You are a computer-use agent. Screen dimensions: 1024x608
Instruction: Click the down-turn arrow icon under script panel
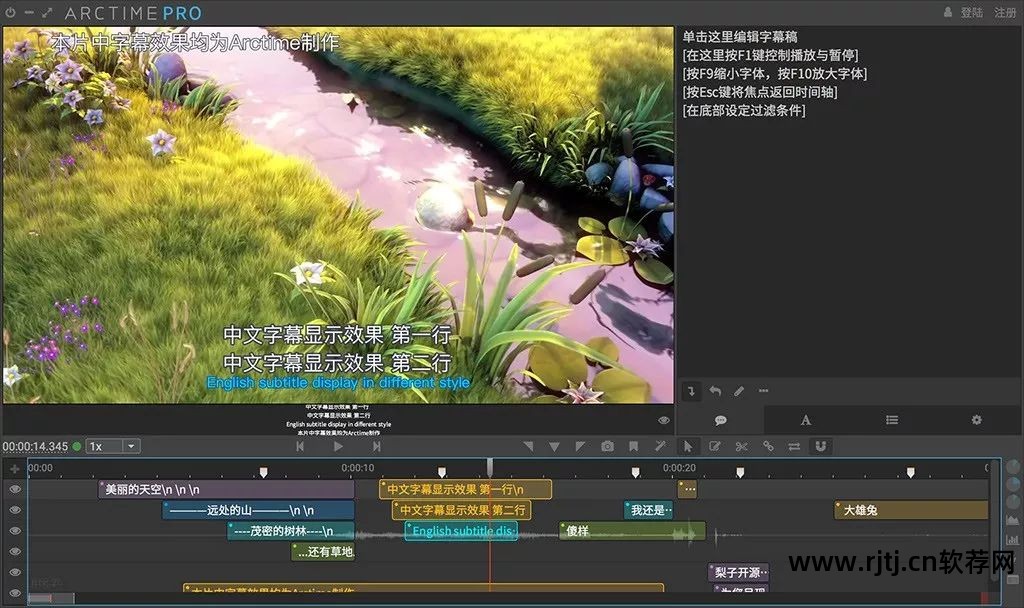(x=692, y=391)
